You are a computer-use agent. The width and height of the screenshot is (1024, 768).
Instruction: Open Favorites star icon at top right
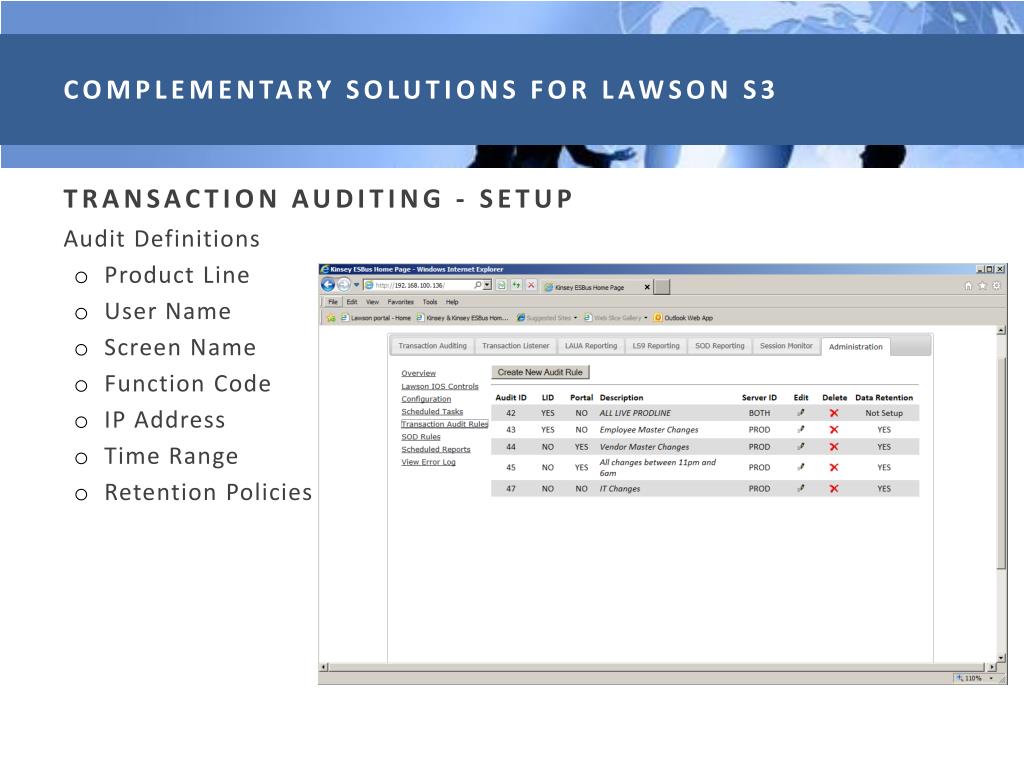coord(982,286)
